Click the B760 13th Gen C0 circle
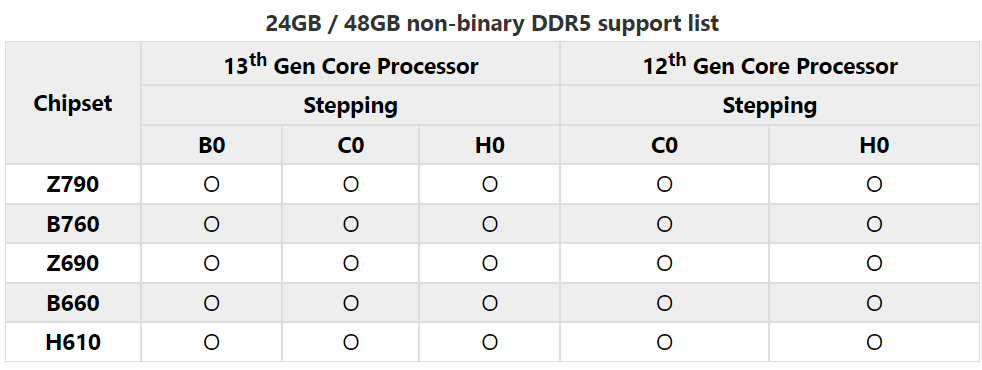 [351, 224]
